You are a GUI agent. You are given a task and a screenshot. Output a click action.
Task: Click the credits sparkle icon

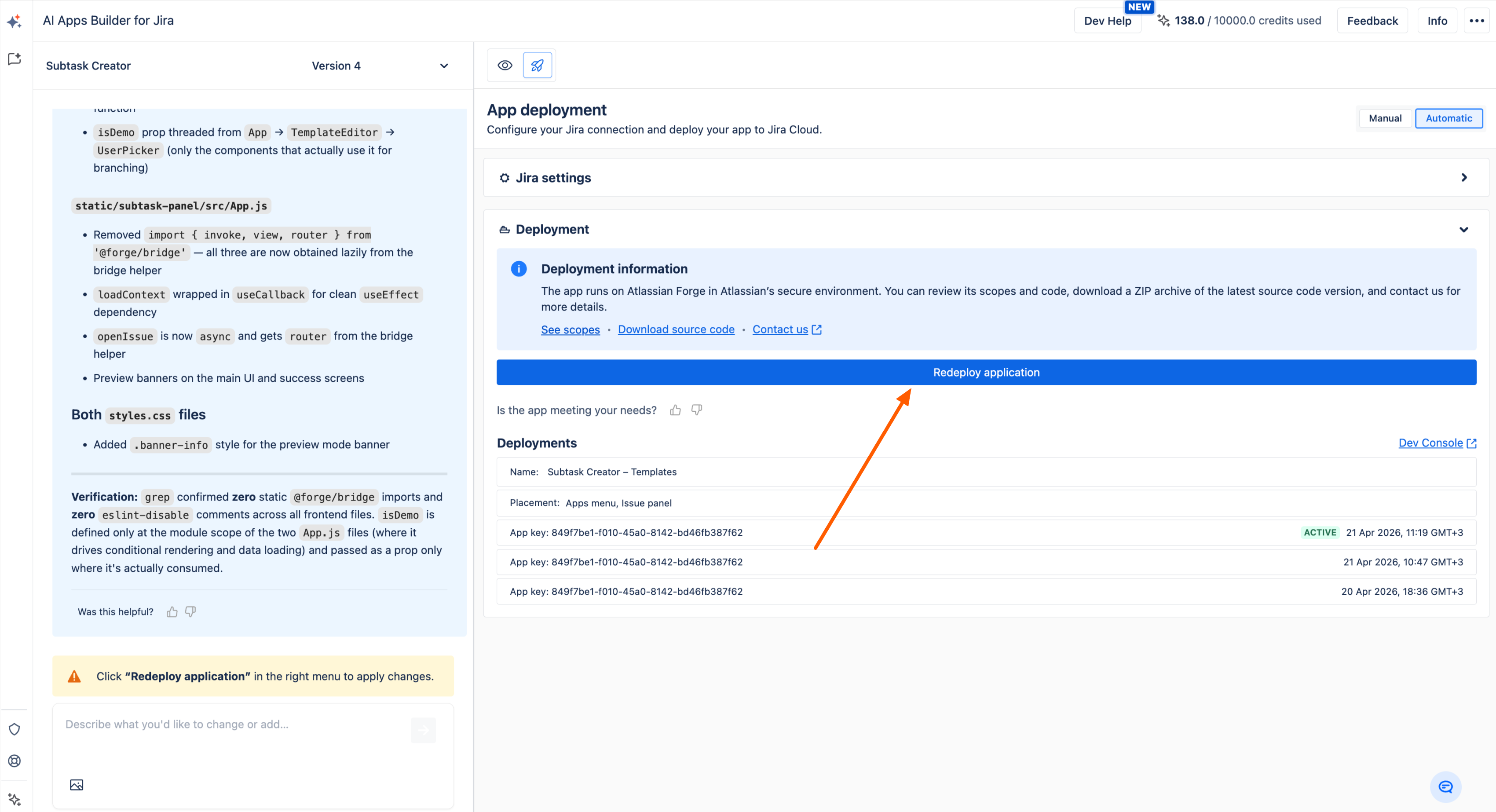click(x=1163, y=21)
